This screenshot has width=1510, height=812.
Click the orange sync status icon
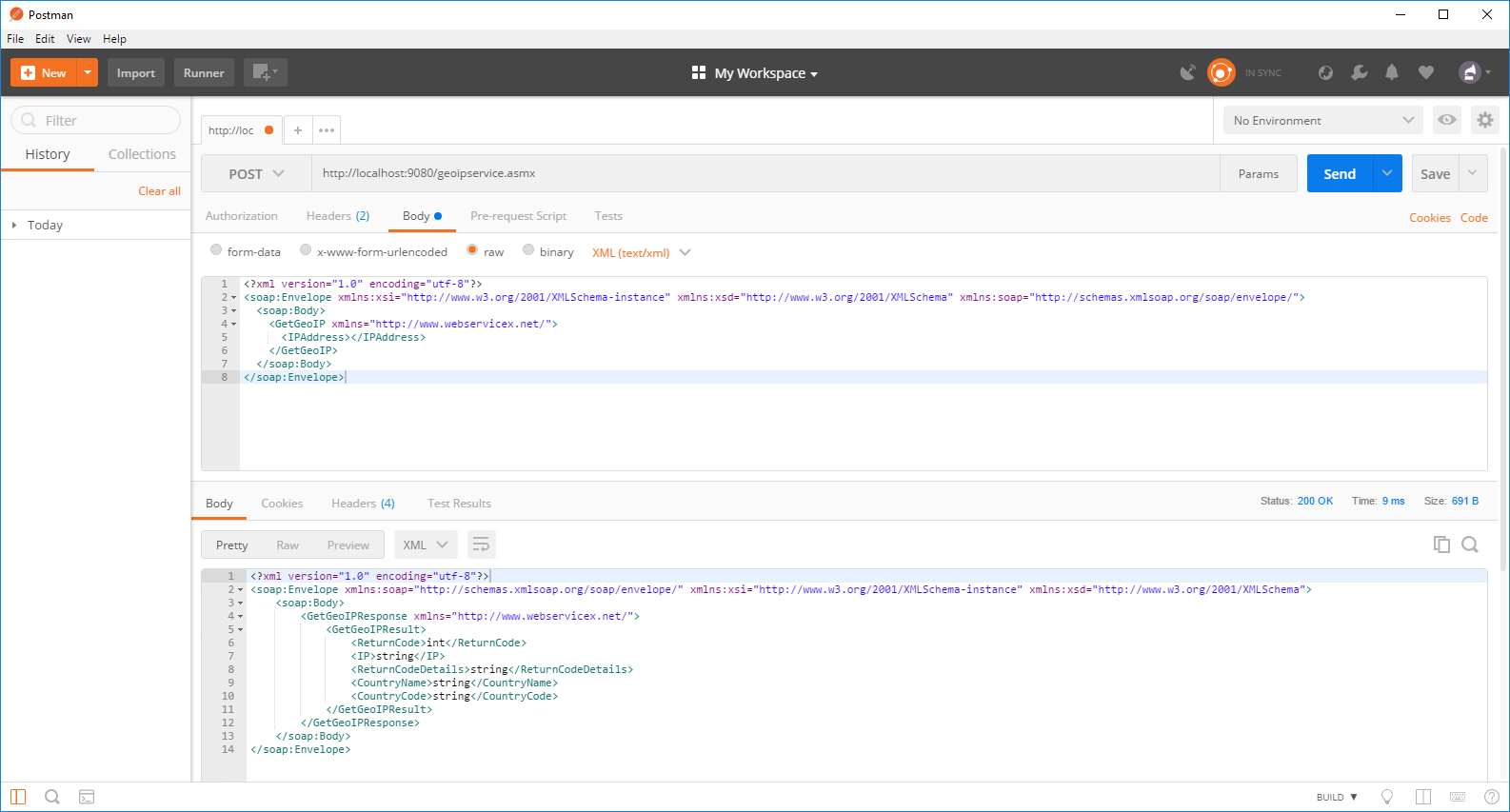pos(1221,72)
